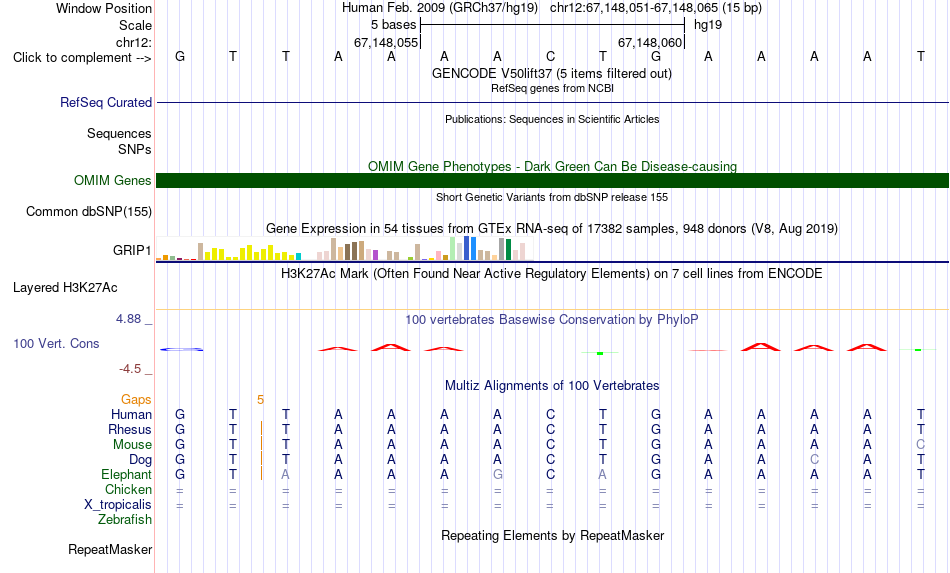Click the 100 Vert. Cons label
The width and height of the screenshot is (950, 573).
56,343
